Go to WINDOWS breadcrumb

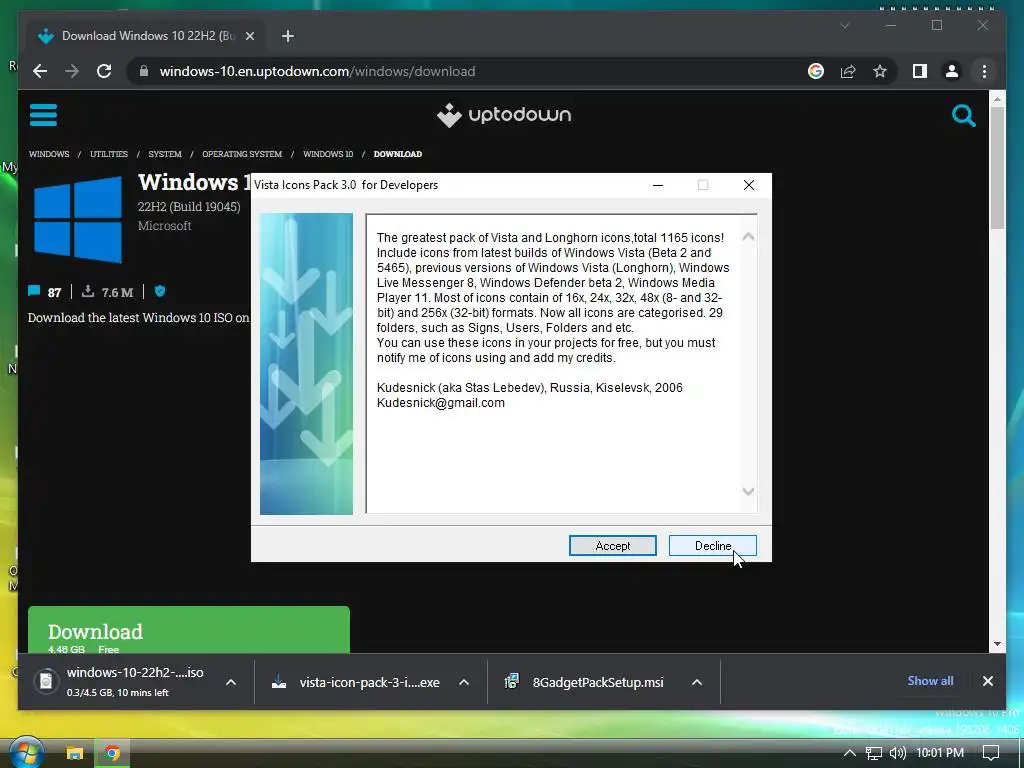[x=49, y=154]
